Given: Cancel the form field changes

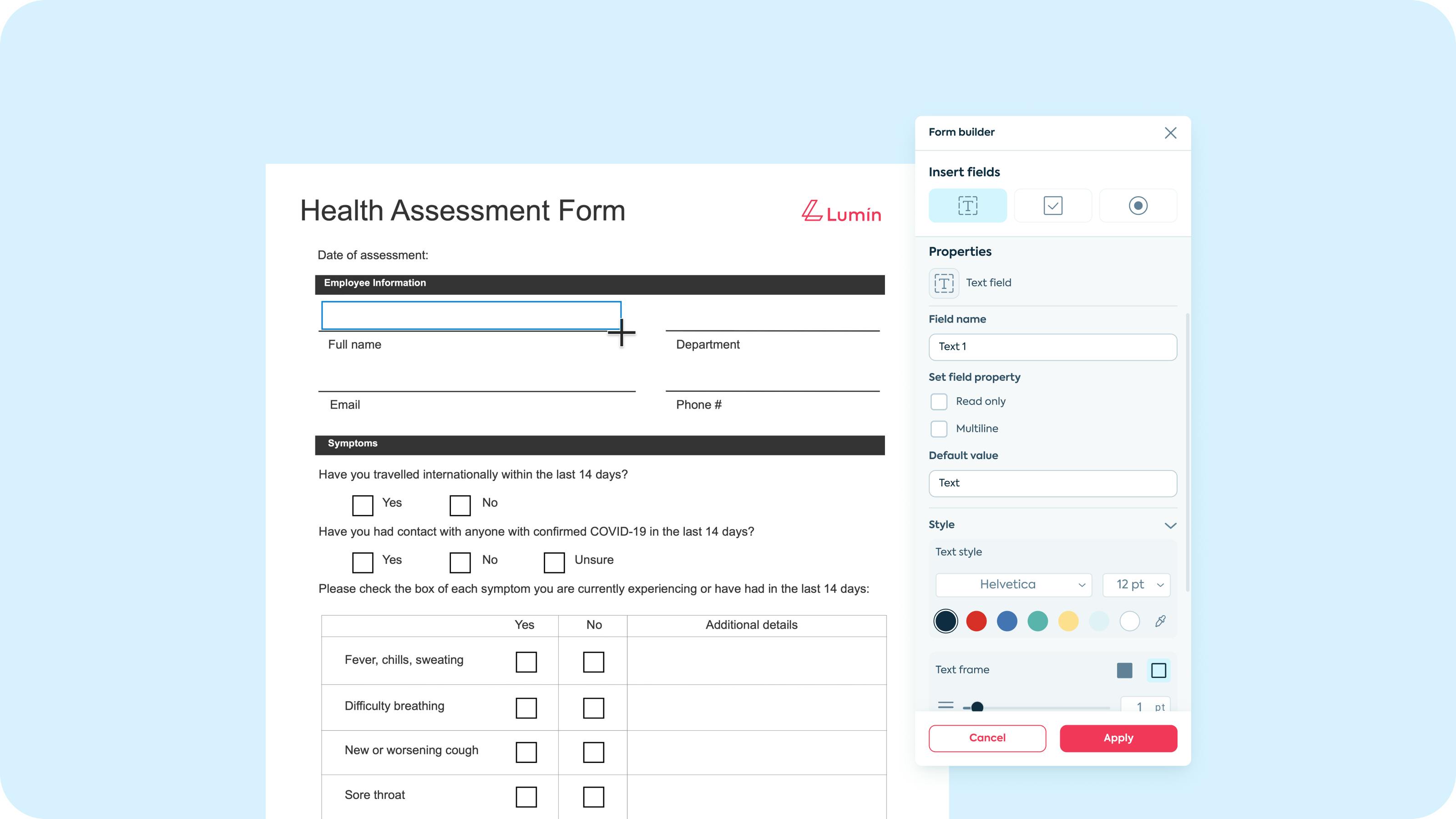Looking at the screenshot, I should pyautogui.click(x=987, y=738).
